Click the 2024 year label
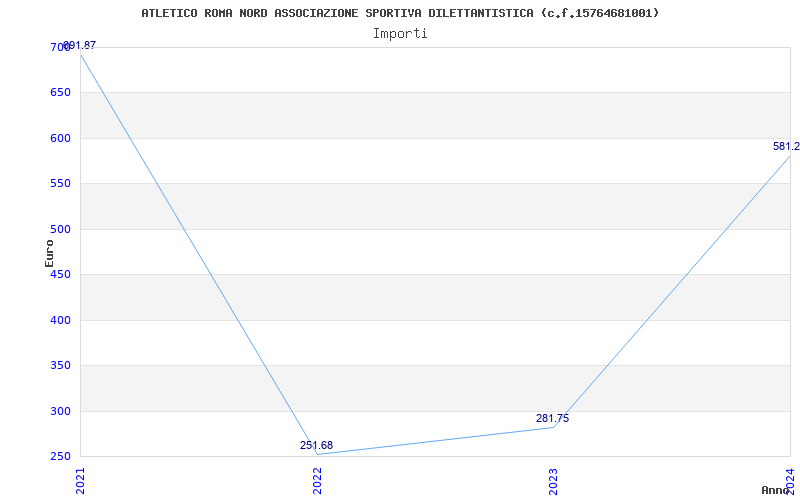 pos(790,481)
